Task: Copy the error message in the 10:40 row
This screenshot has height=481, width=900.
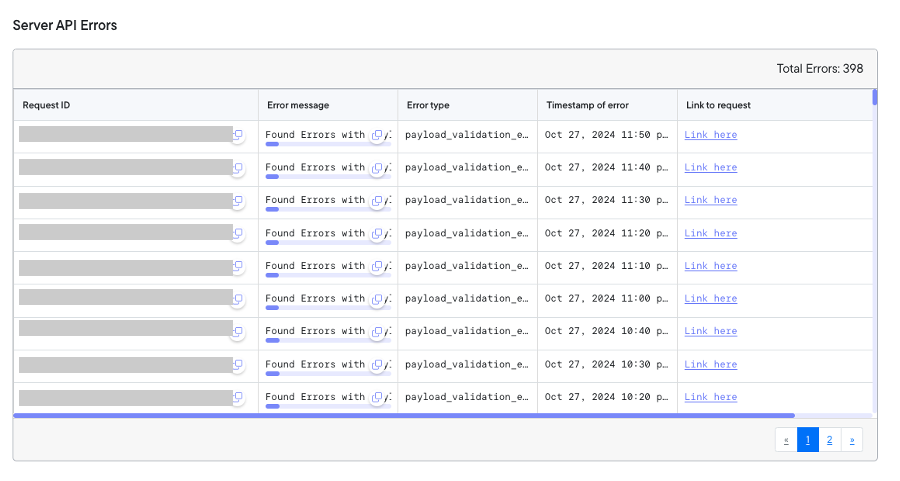Action: pyautogui.click(x=377, y=332)
